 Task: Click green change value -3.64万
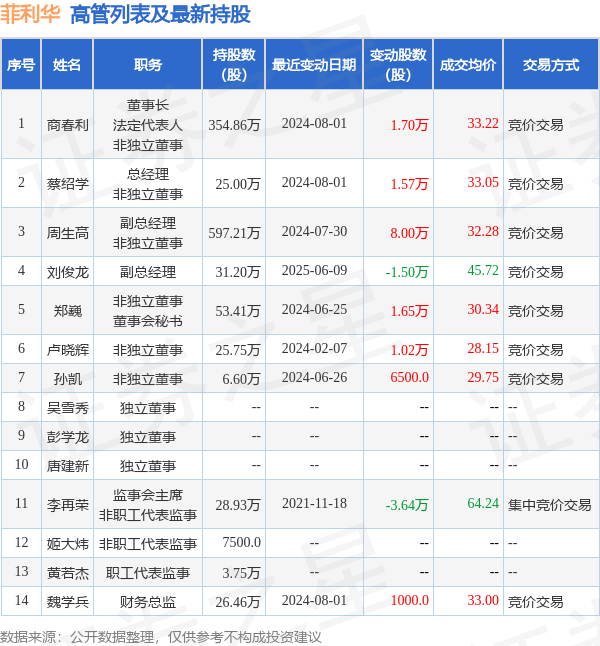[407, 505]
